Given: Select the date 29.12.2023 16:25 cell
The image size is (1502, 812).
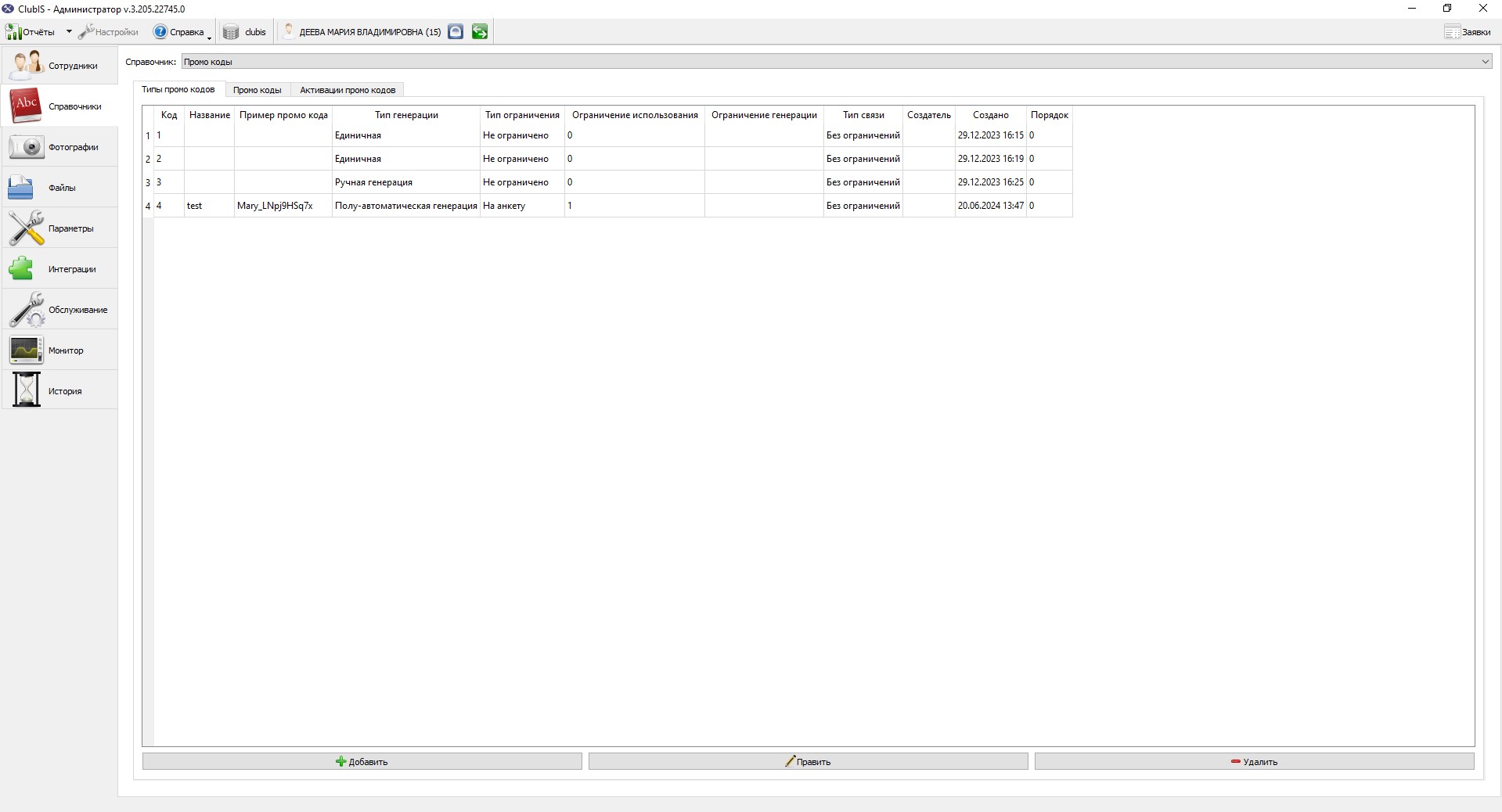Looking at the screenshot, I should (991, 182).
